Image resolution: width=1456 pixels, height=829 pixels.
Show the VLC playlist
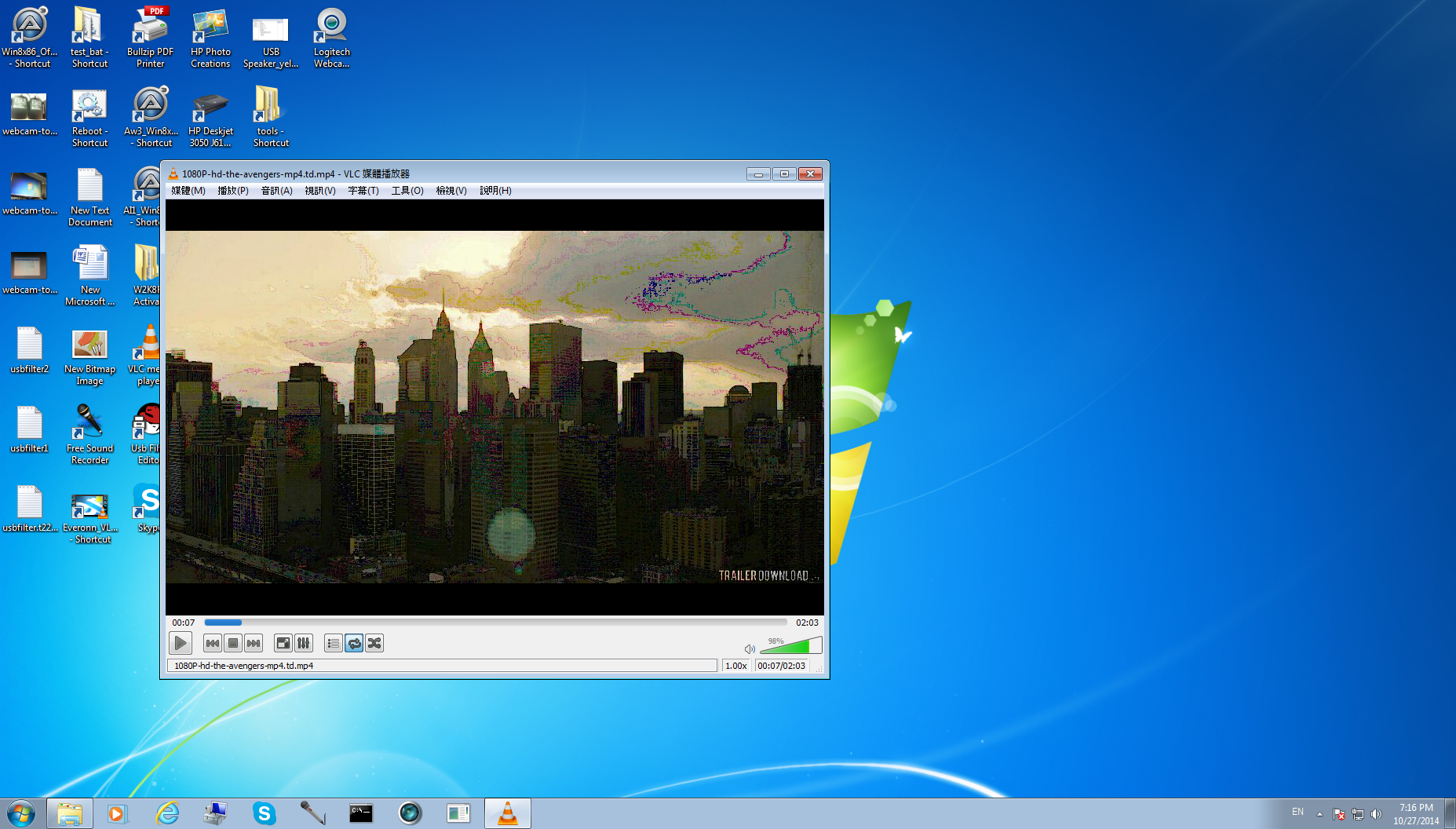pyautogui.click(x=333, y=644)
